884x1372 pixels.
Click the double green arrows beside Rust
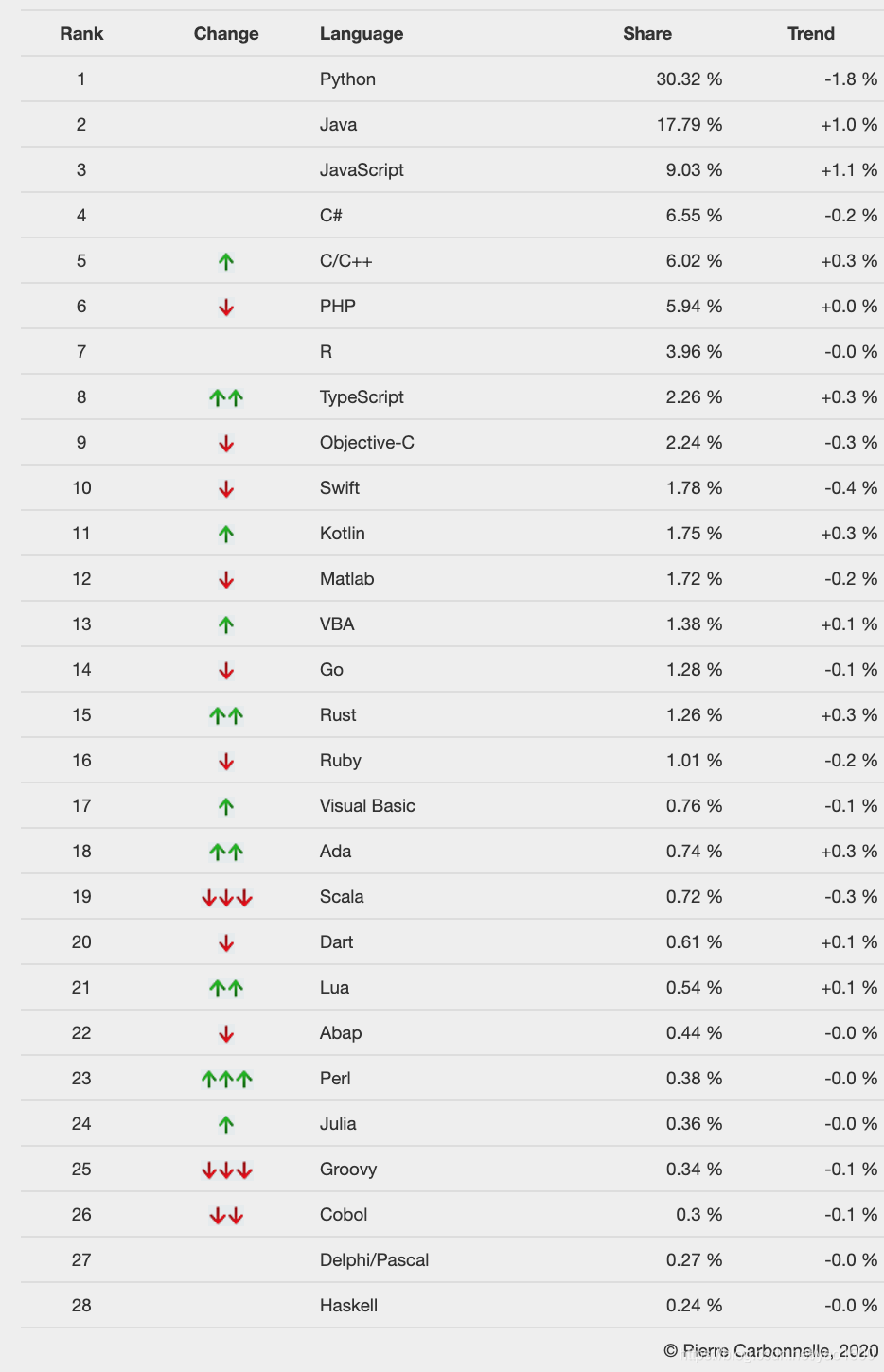pos(226,715)
